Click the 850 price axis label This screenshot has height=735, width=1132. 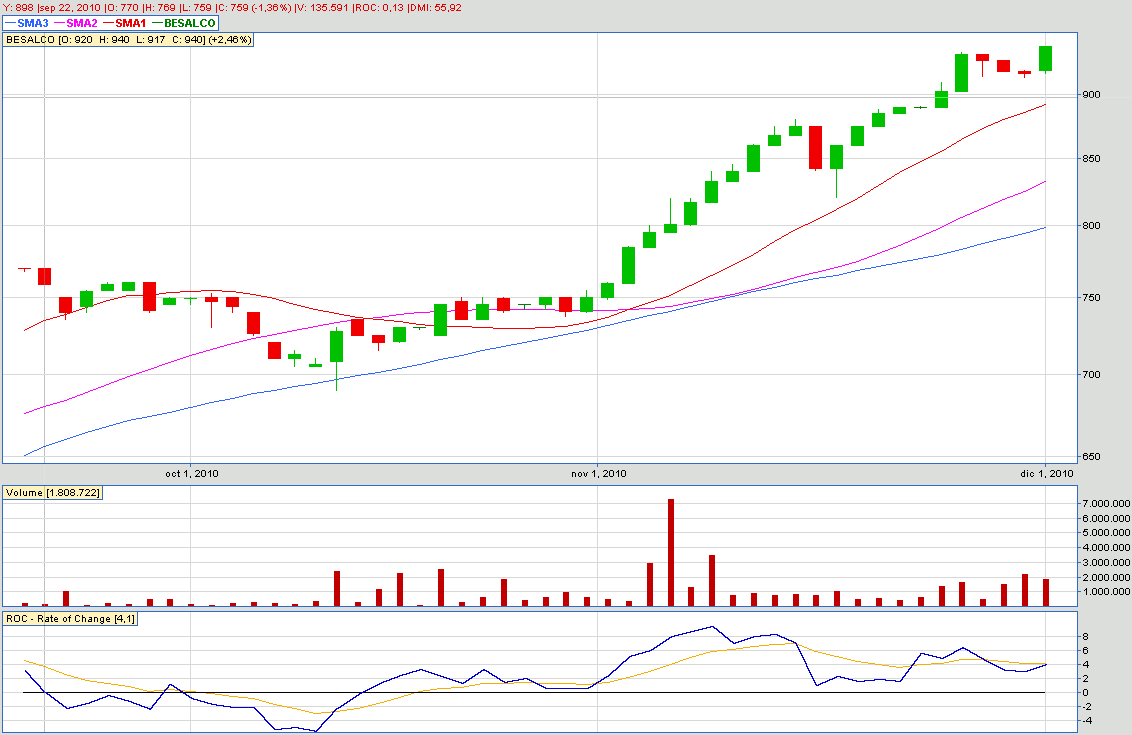(x=1091, y=159)
